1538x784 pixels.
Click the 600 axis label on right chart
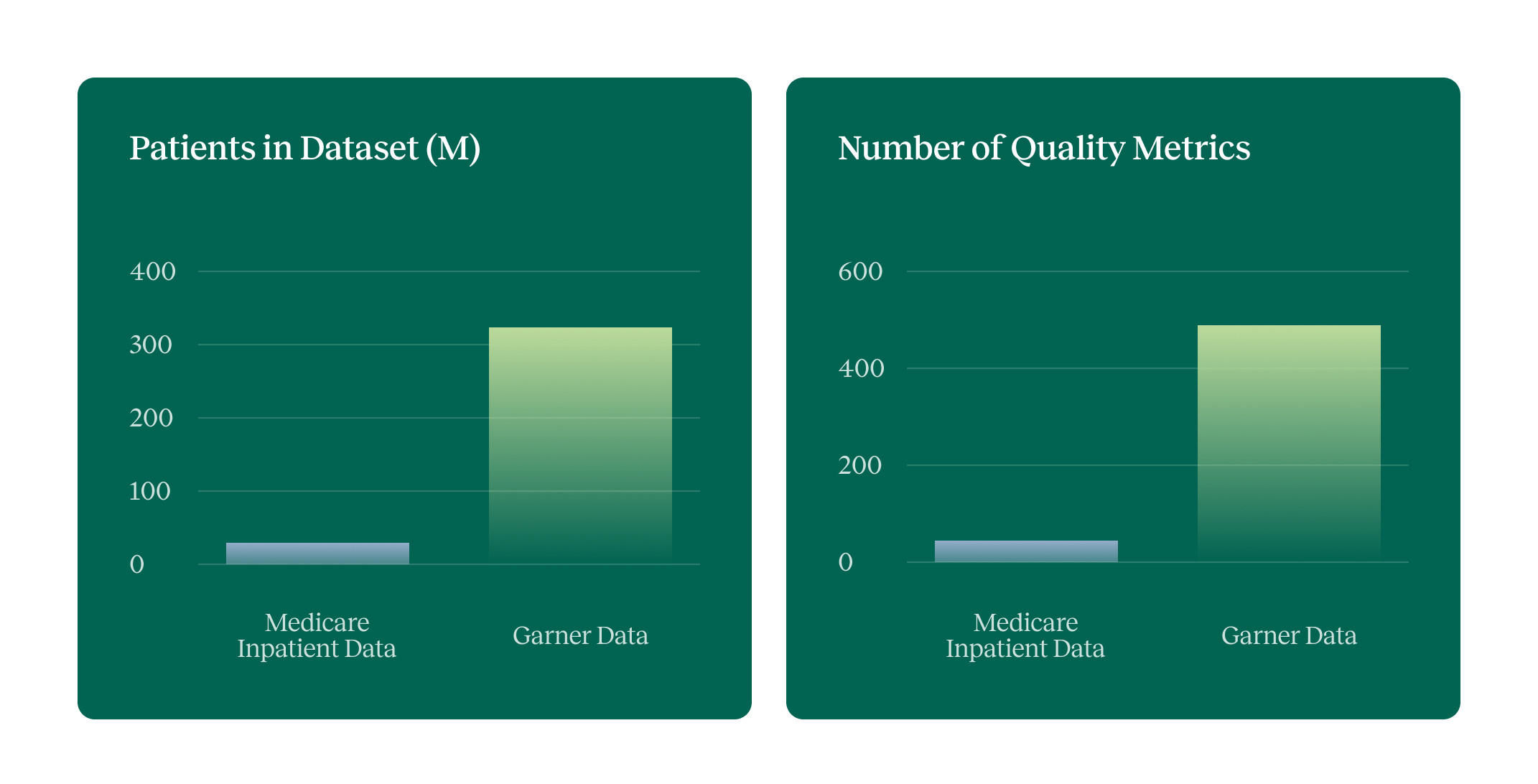[862, 271]
